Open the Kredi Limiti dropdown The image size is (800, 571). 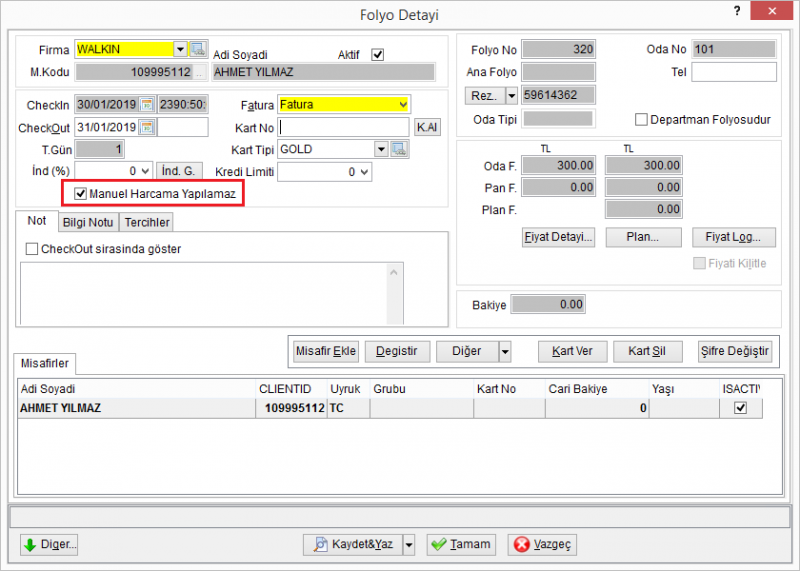364,172
